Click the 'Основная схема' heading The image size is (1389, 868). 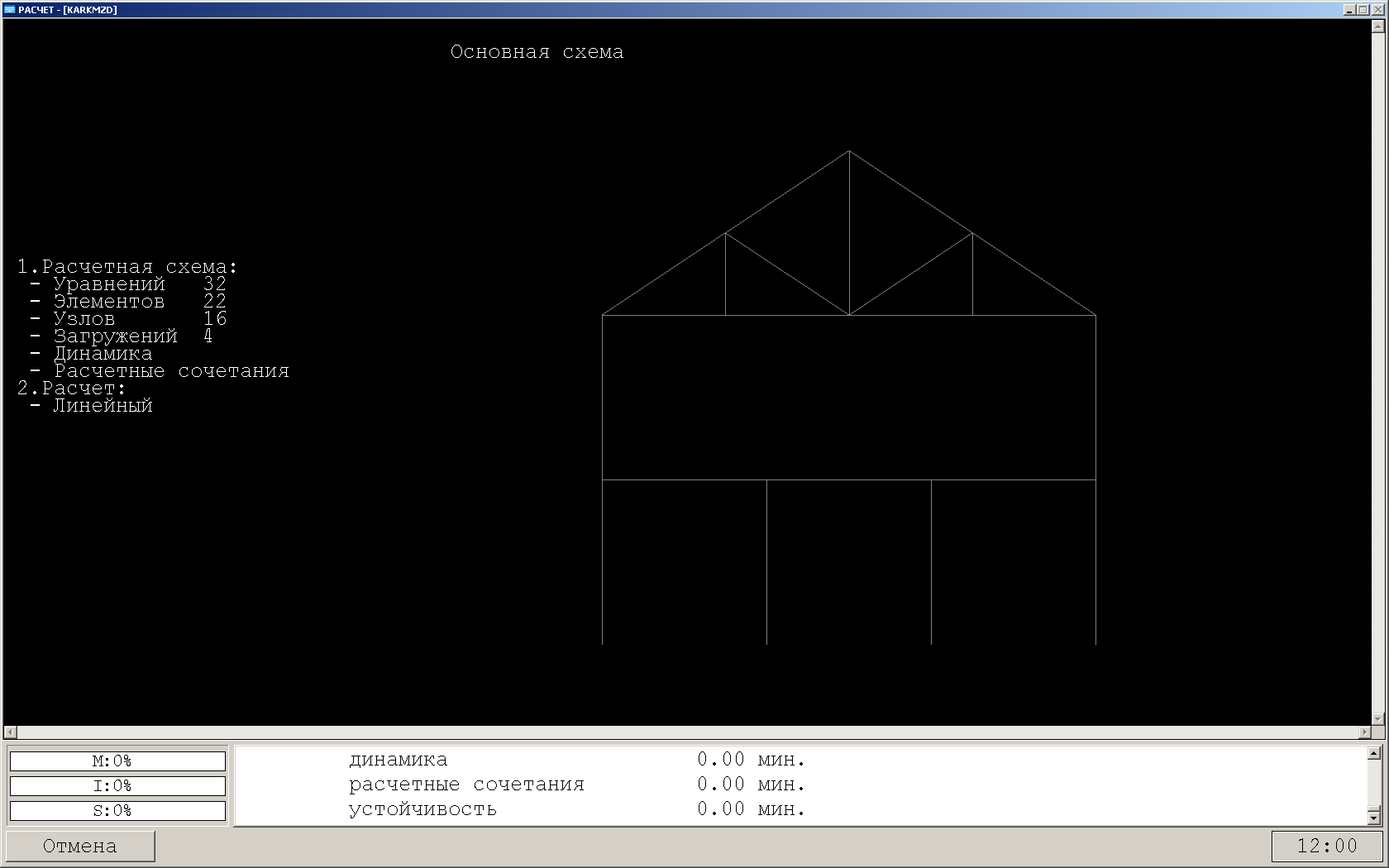coord(537,52)
